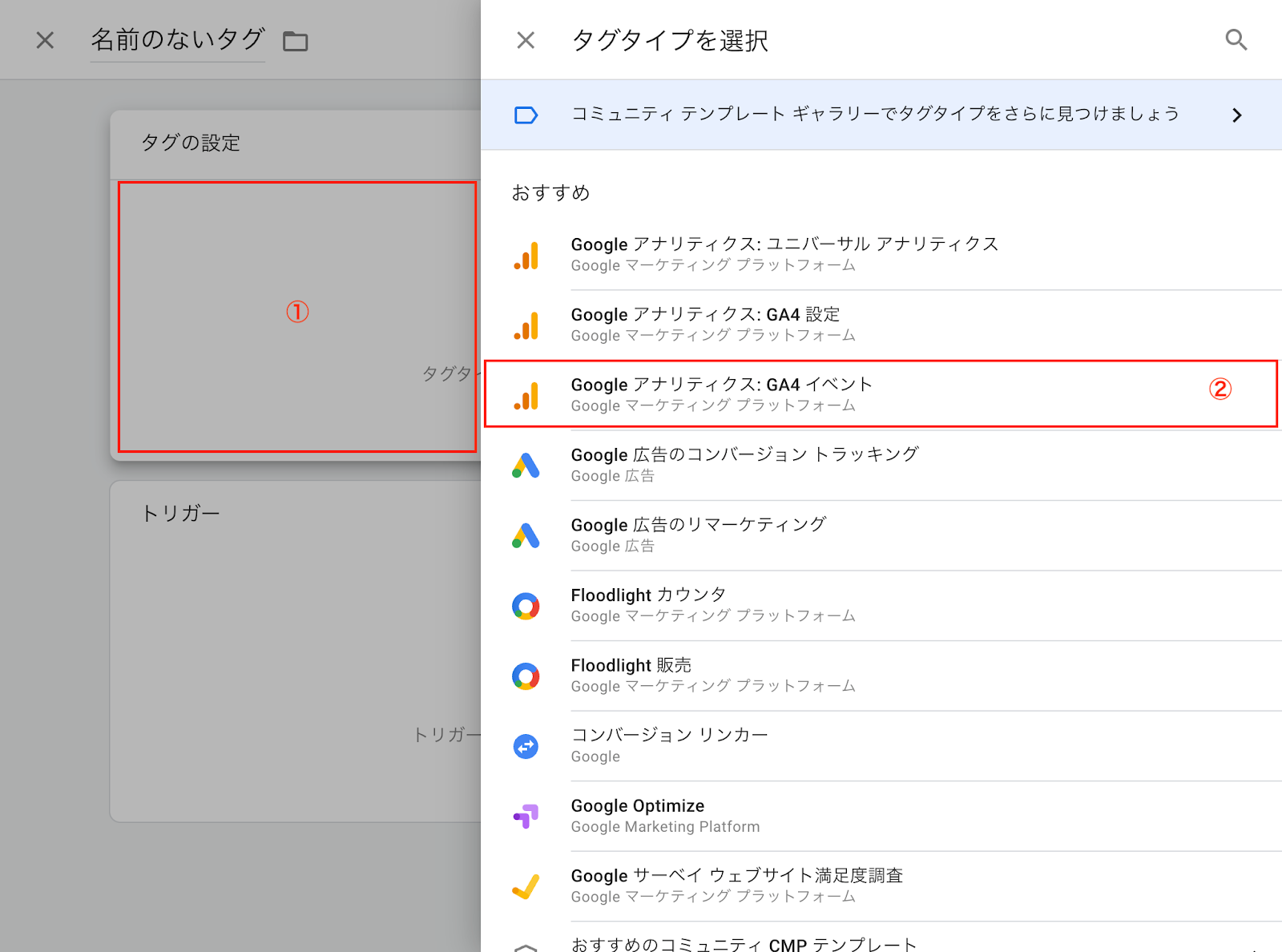Click the GA4 設定 analytics icon

click(526, 325)
